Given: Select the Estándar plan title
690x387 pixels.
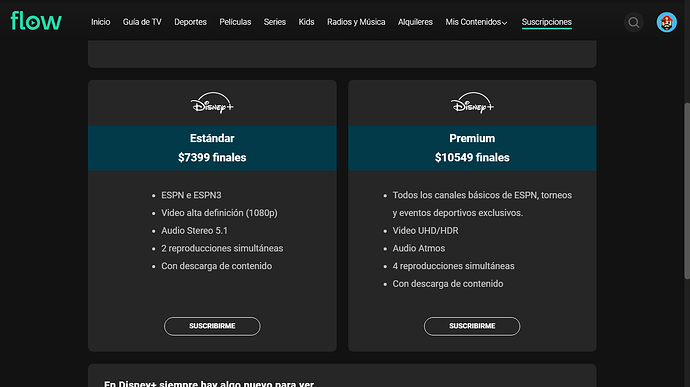Looking at the screenshot, I should tap(212, 138).
